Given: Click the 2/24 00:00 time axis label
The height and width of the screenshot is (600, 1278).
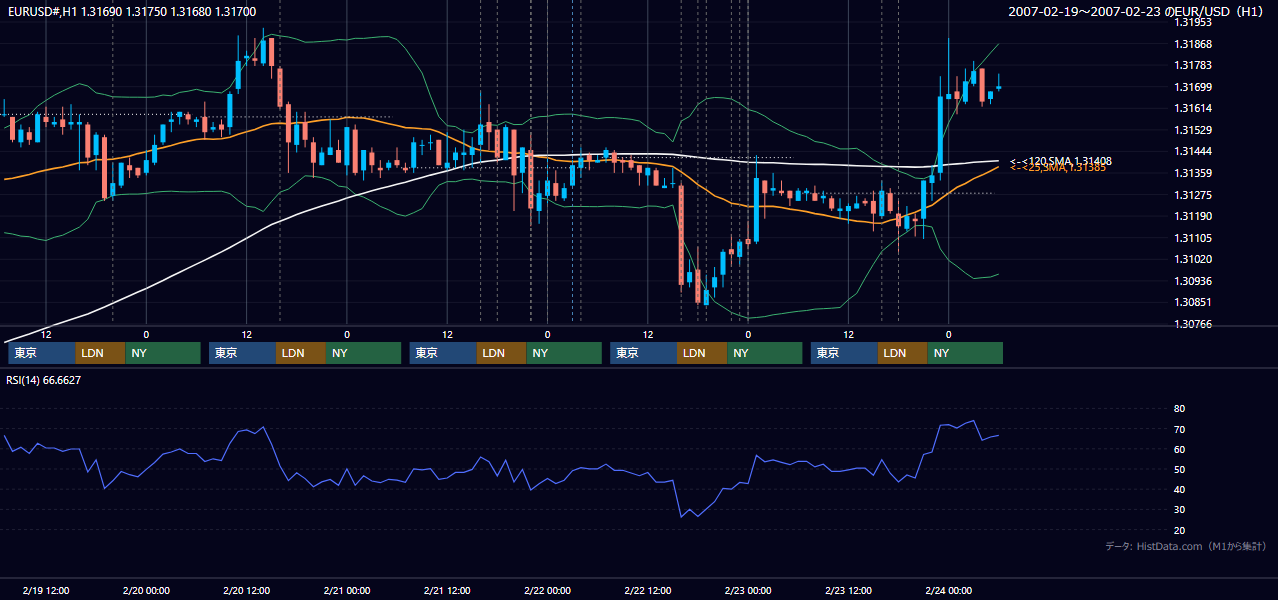Looking at the screenshot, I should pos(948,590).
